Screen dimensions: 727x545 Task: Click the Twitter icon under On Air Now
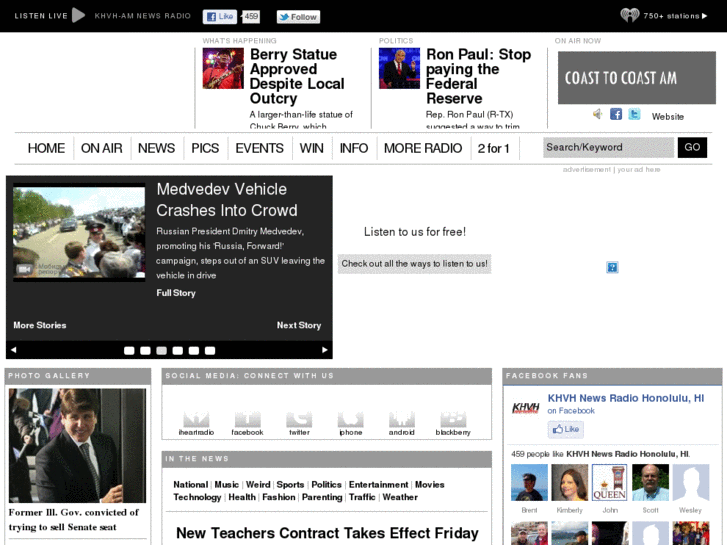pyautogui.click(x=634, y=114)
